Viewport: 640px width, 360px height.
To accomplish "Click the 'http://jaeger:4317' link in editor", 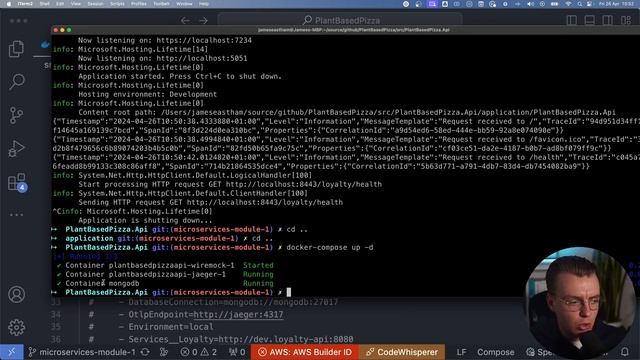I will point(238,315).
